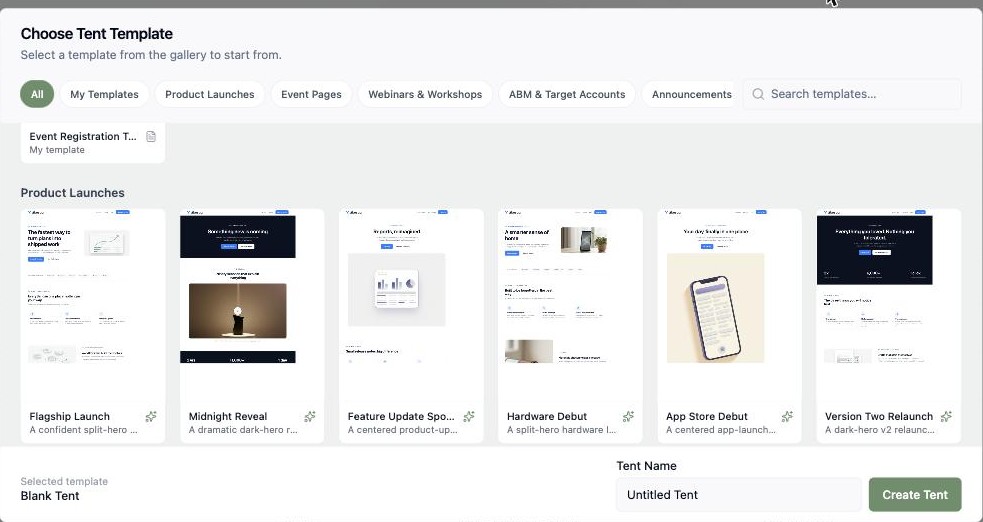The height and width of the screenshot is (522, 983).
Task: Filter by Product Launches
Action: click(209, 94)
